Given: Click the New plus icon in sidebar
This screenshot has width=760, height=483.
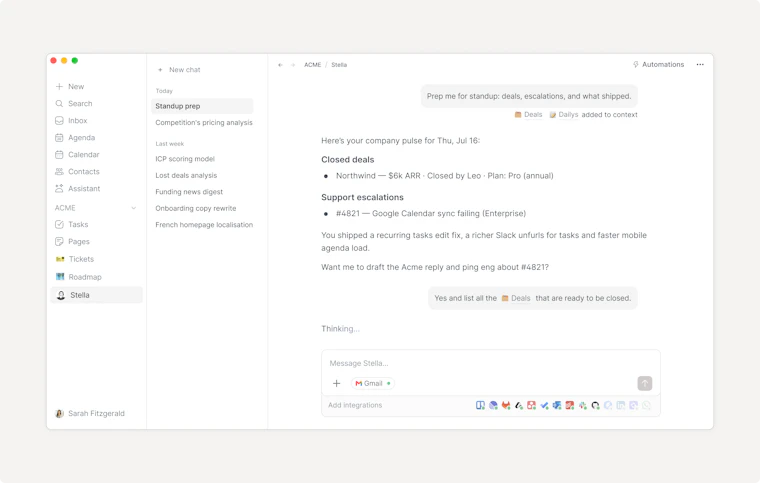Looking at the screenshot, I should pos(59,86).
